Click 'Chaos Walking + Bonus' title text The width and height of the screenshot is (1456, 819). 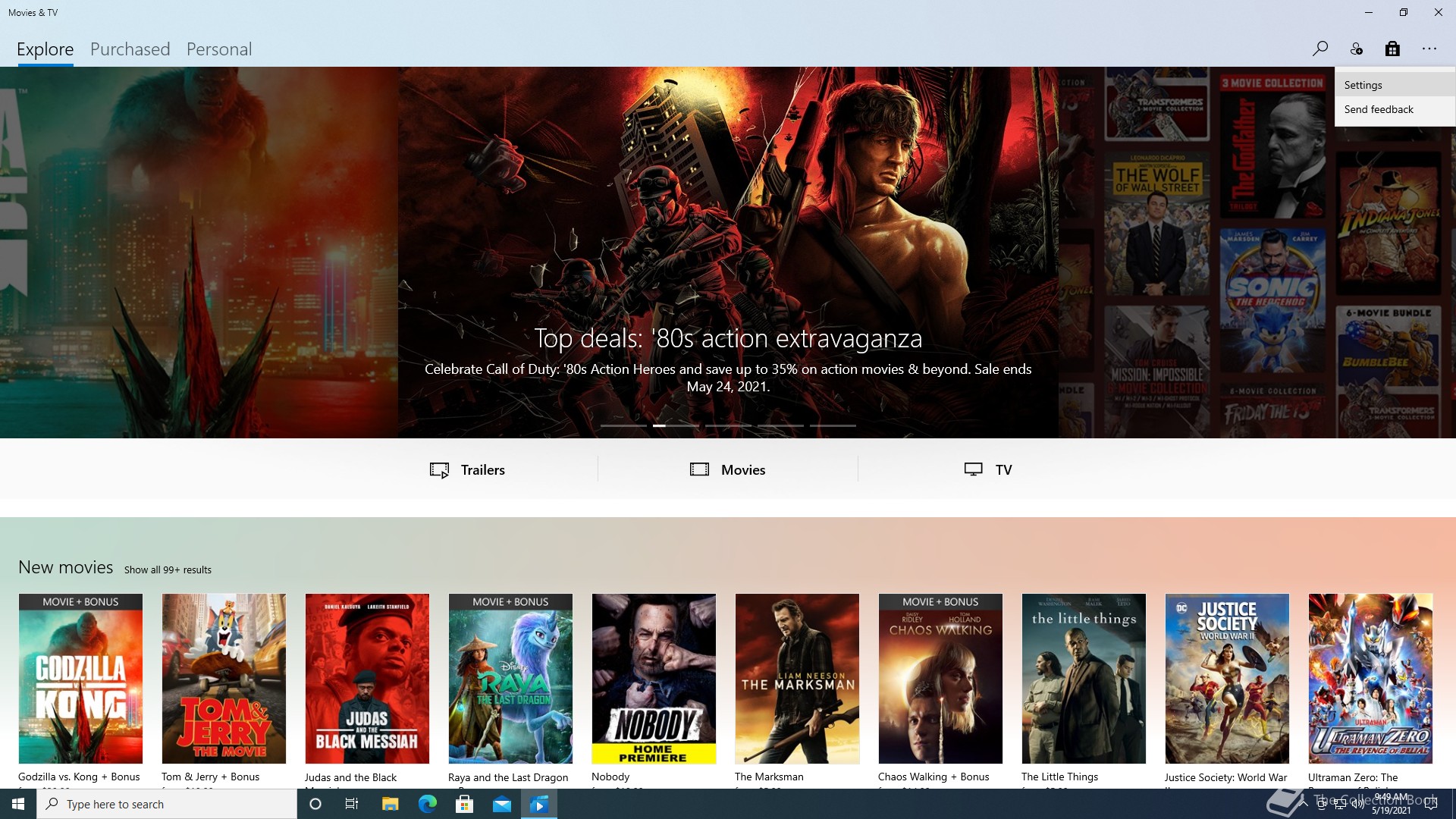click(934, 777)
